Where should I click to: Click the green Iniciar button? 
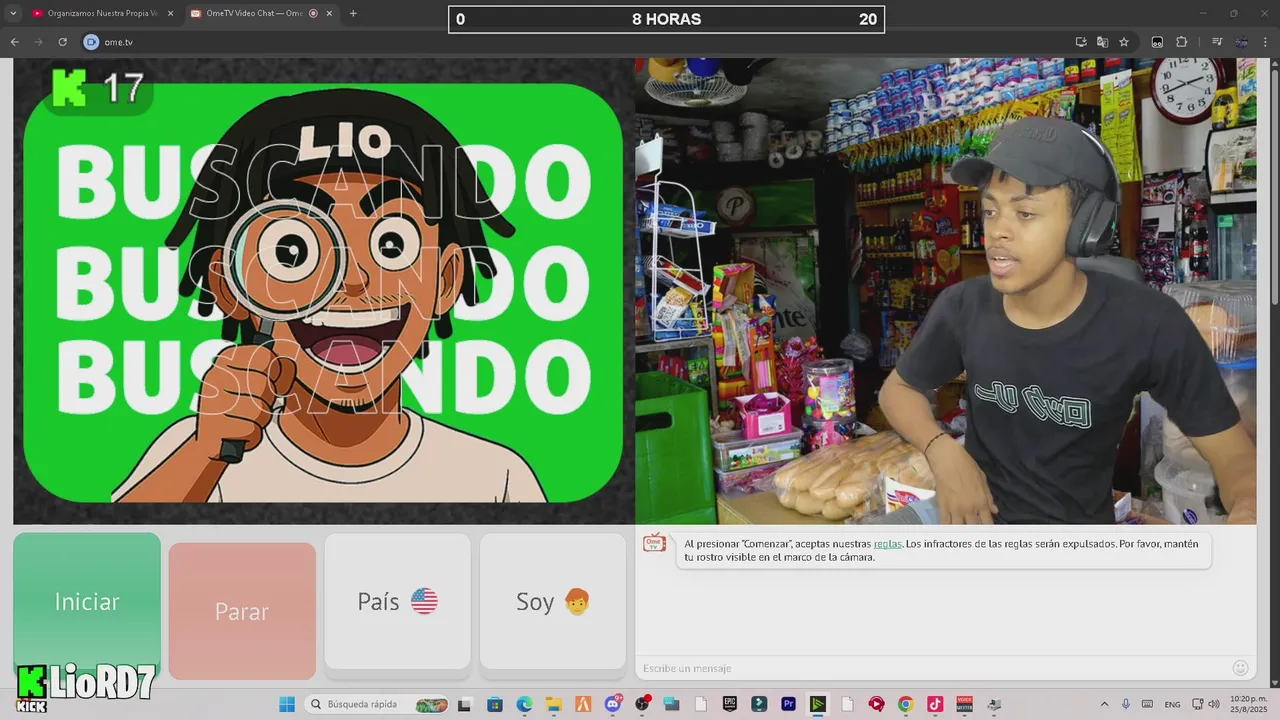[87, 601]
